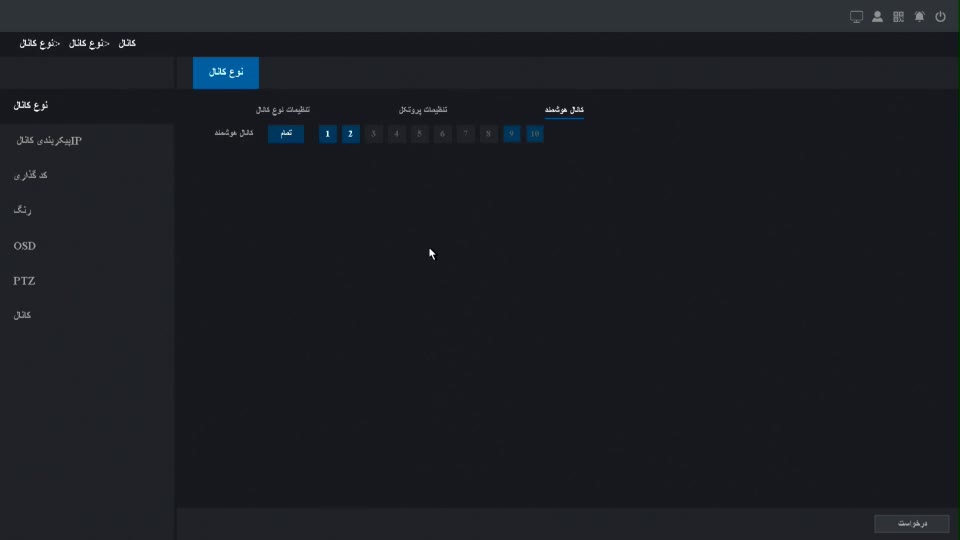
Task: Click کانال in the breadcrumb path
Action: pos(127,44)
